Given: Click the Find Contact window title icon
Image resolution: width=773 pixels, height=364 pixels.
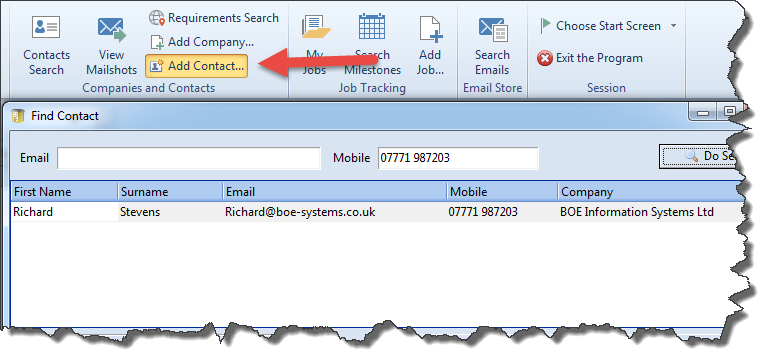Looking at the screenshot, I should [18, 116].
